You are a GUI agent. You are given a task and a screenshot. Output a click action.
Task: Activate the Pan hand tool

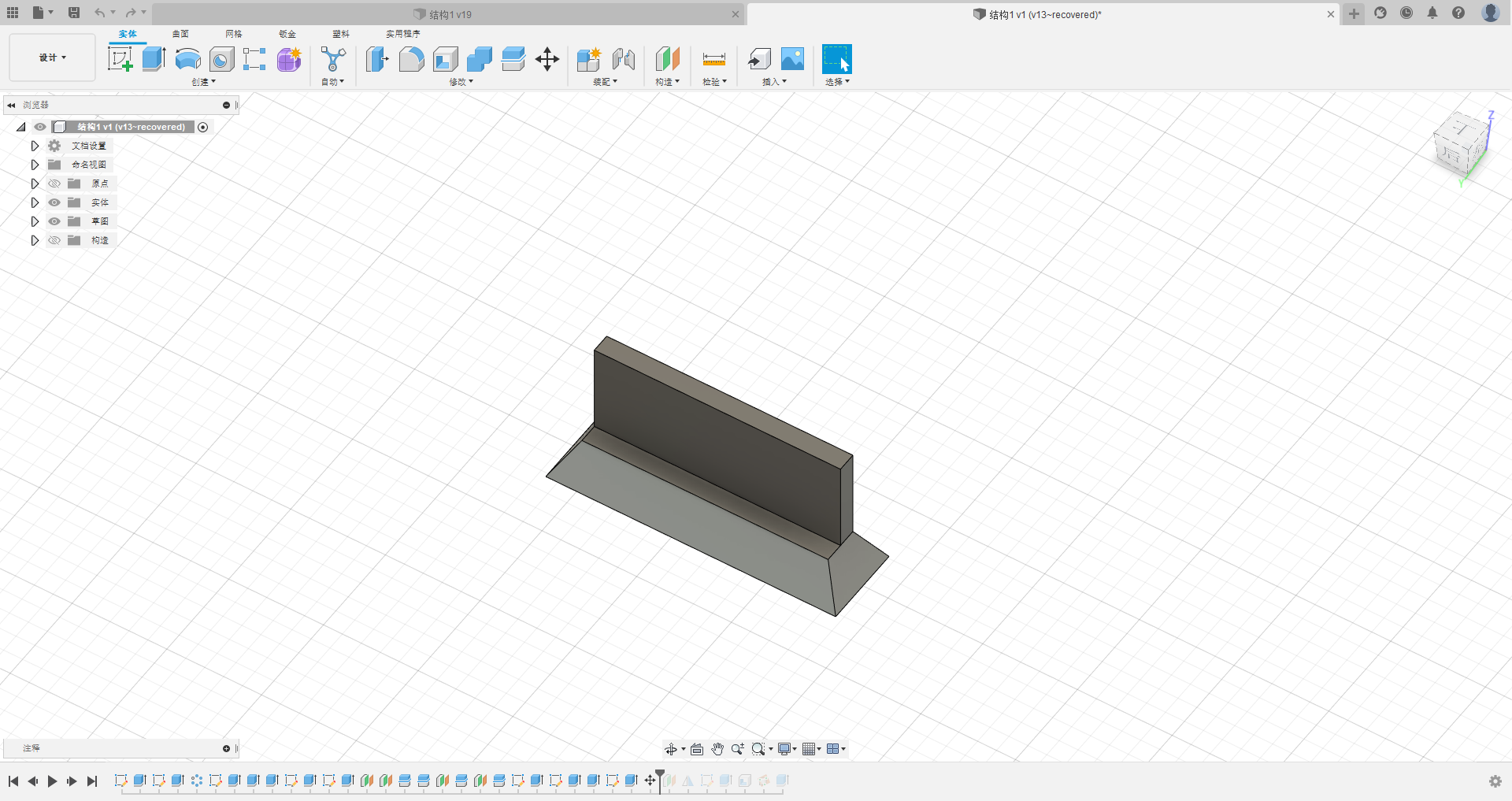click(x=717, y=749)
